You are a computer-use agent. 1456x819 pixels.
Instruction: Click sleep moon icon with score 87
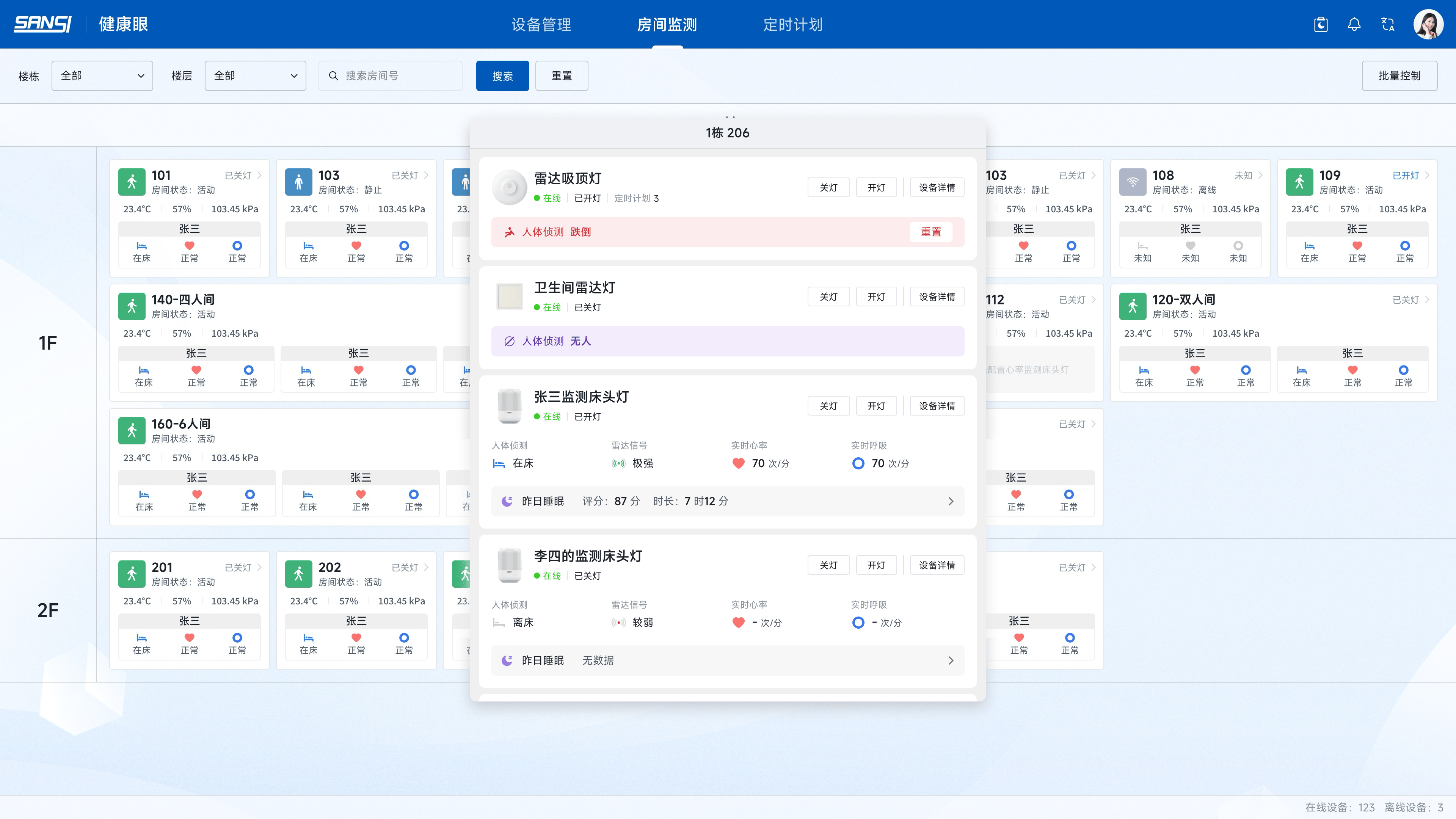pyautogui.click(x=507, y=501)
